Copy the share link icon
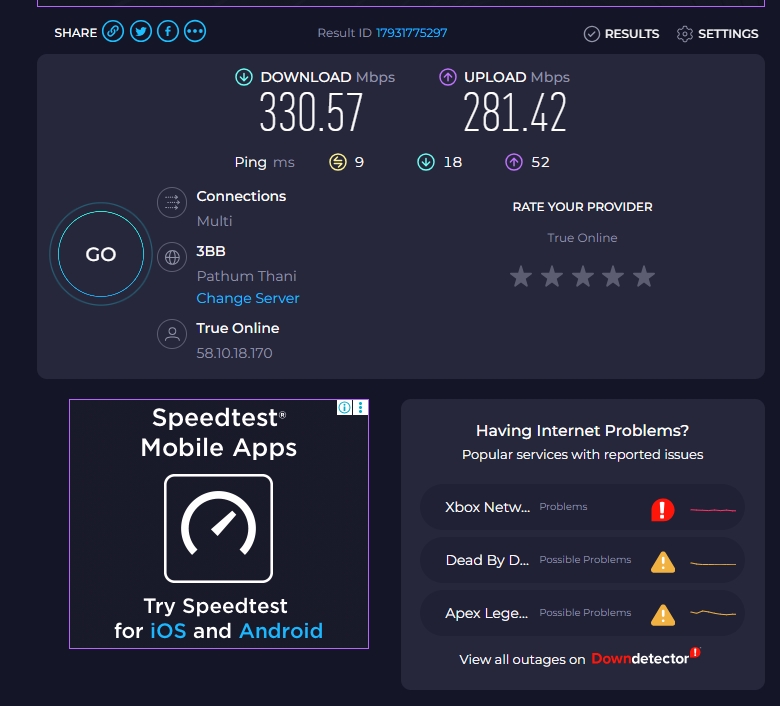Image resolution: width=780 pixels, height=706 pixels. (x=113, y=32)
